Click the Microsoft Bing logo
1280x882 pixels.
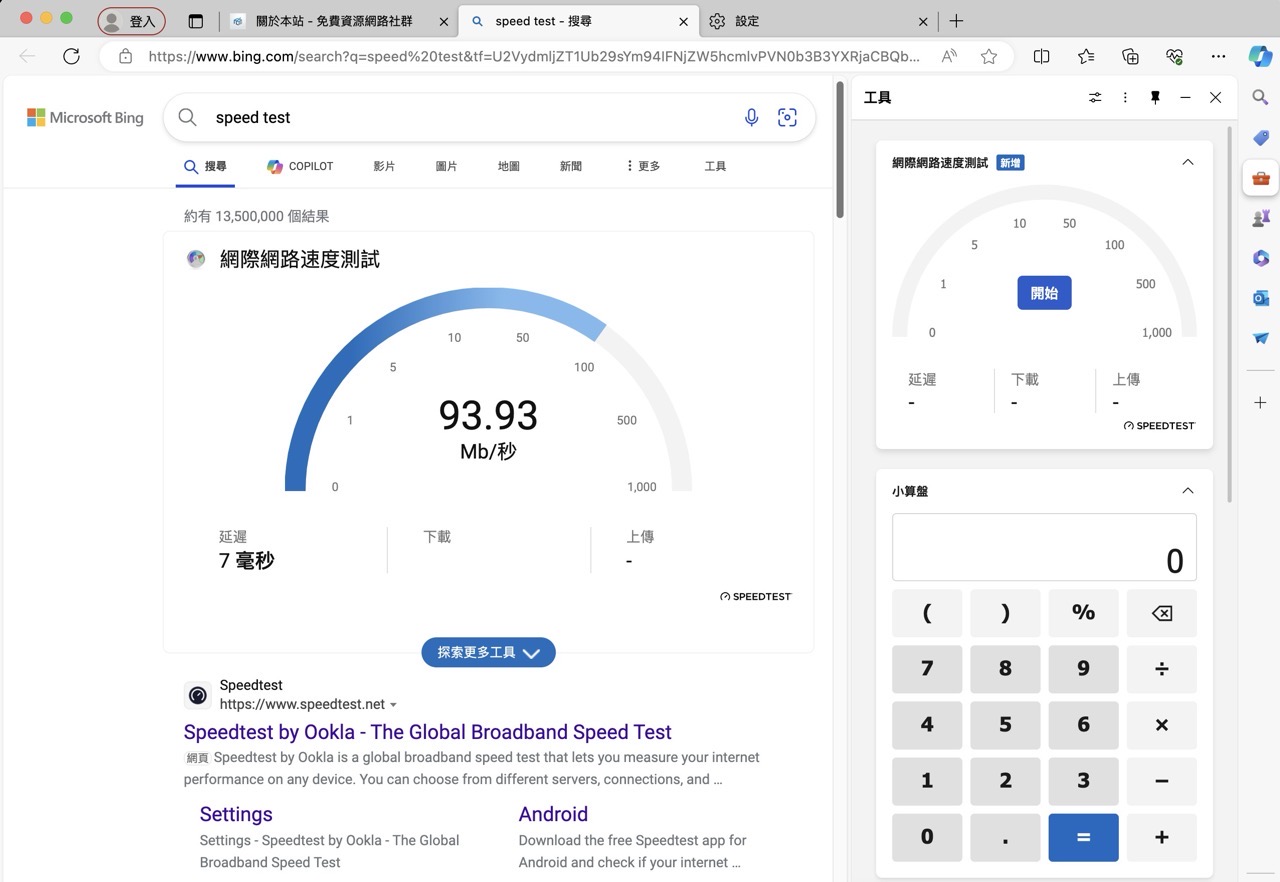pos(85,118)
